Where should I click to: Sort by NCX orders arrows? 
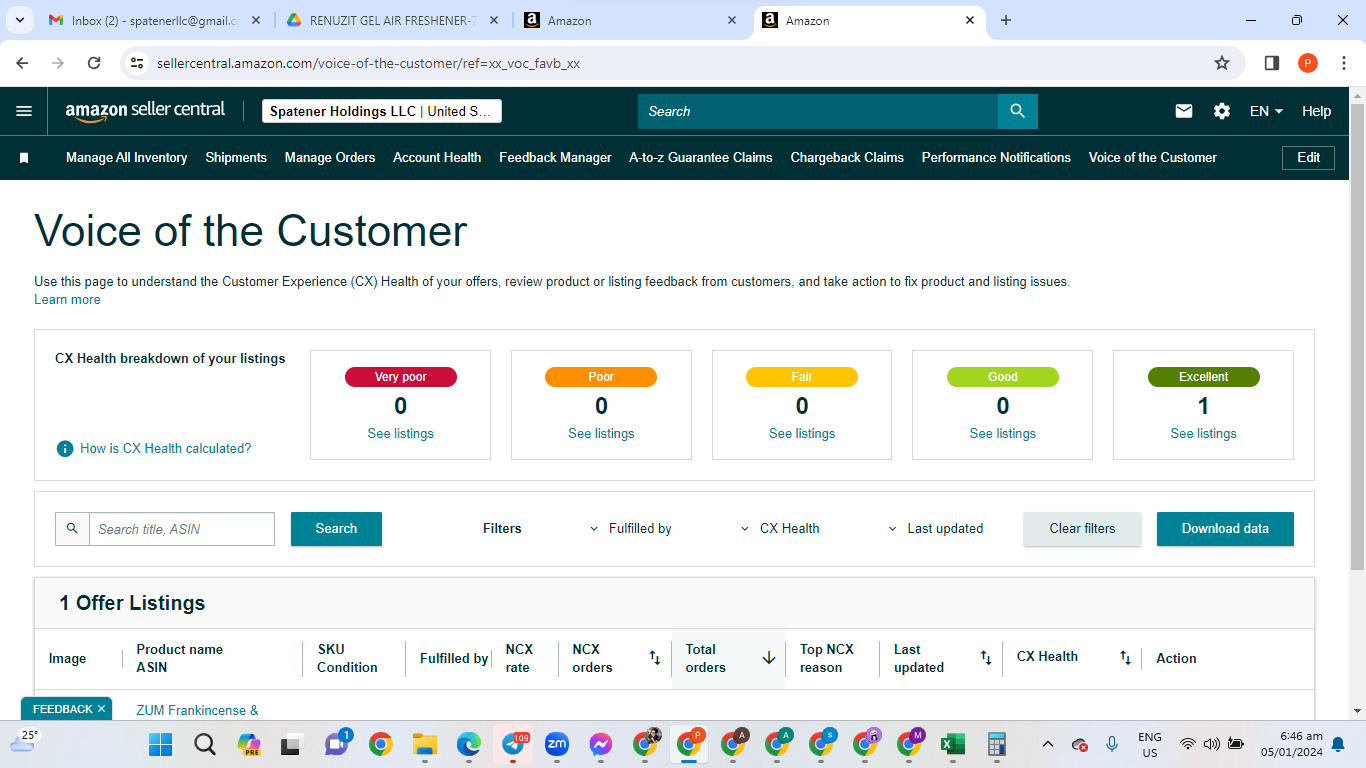(x=655, y=658)
